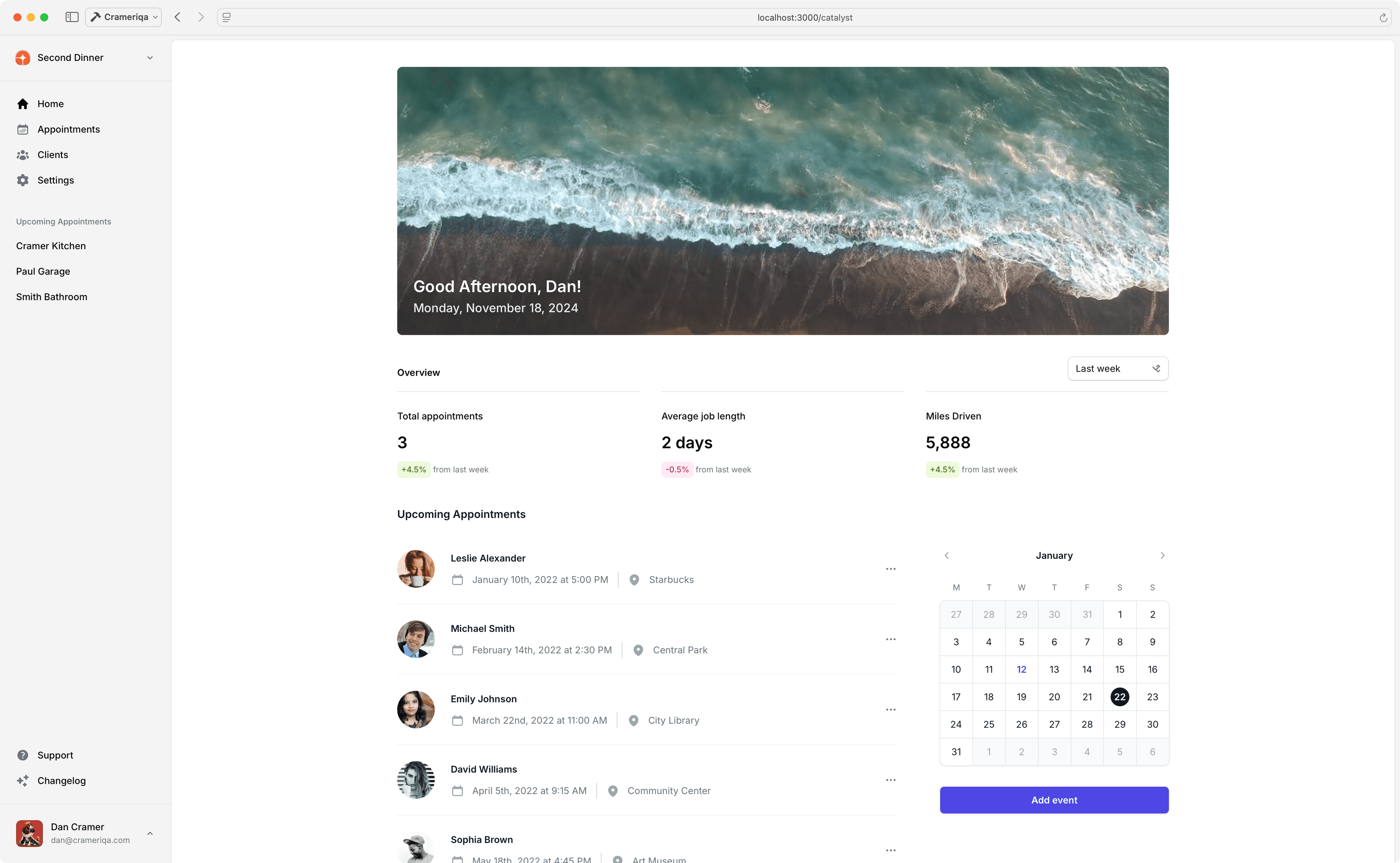Click the Central Park location pin icon
This screenshot has height=863, width=1400.
coord(638,650)
